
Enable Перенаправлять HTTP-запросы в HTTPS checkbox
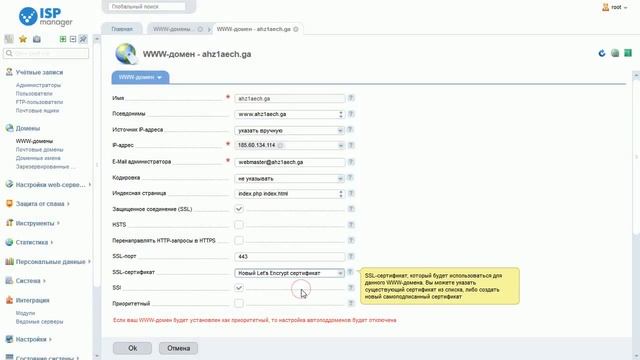[239, 240]
